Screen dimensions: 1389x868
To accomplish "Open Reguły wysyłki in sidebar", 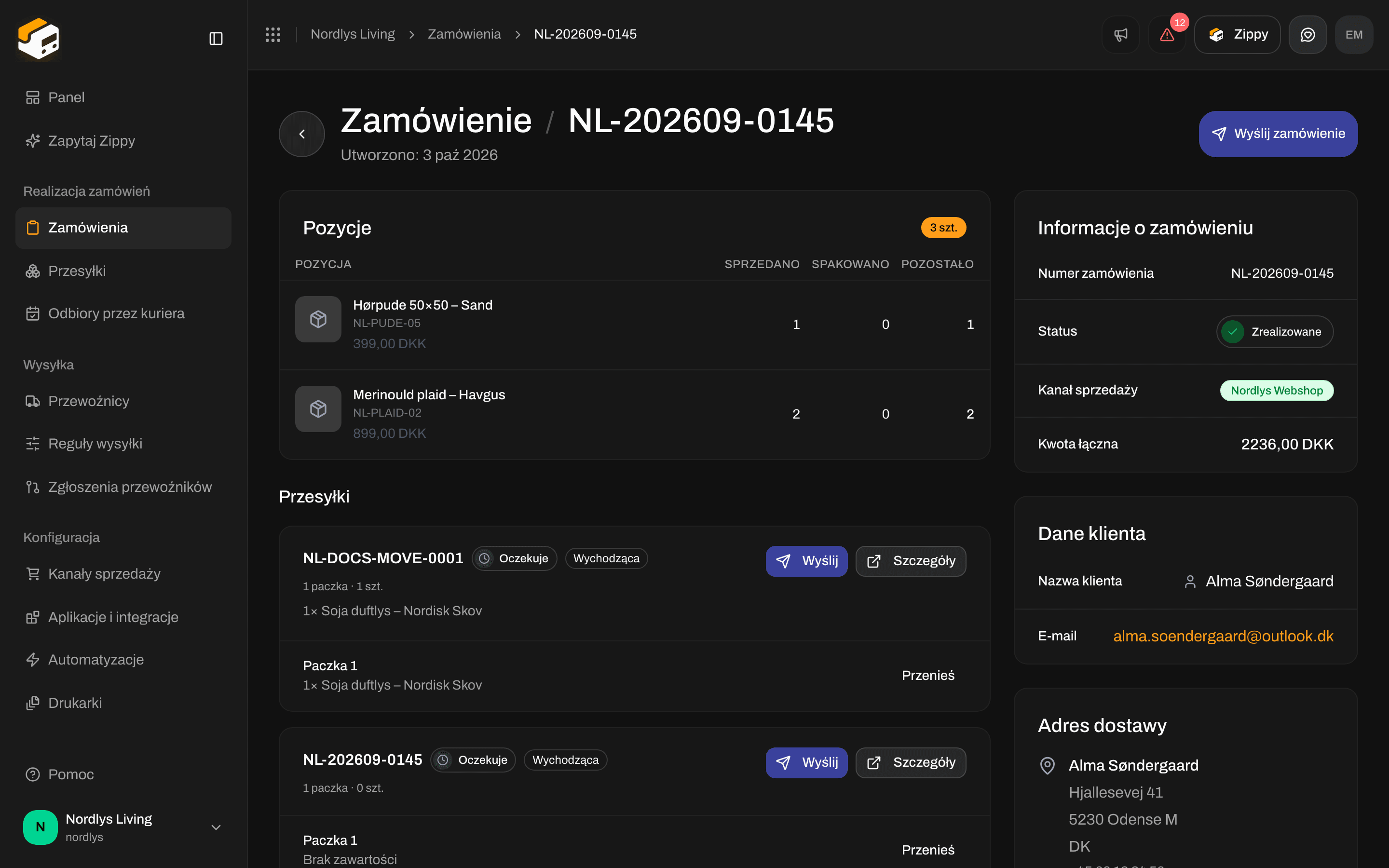I will tap(123, 444).
